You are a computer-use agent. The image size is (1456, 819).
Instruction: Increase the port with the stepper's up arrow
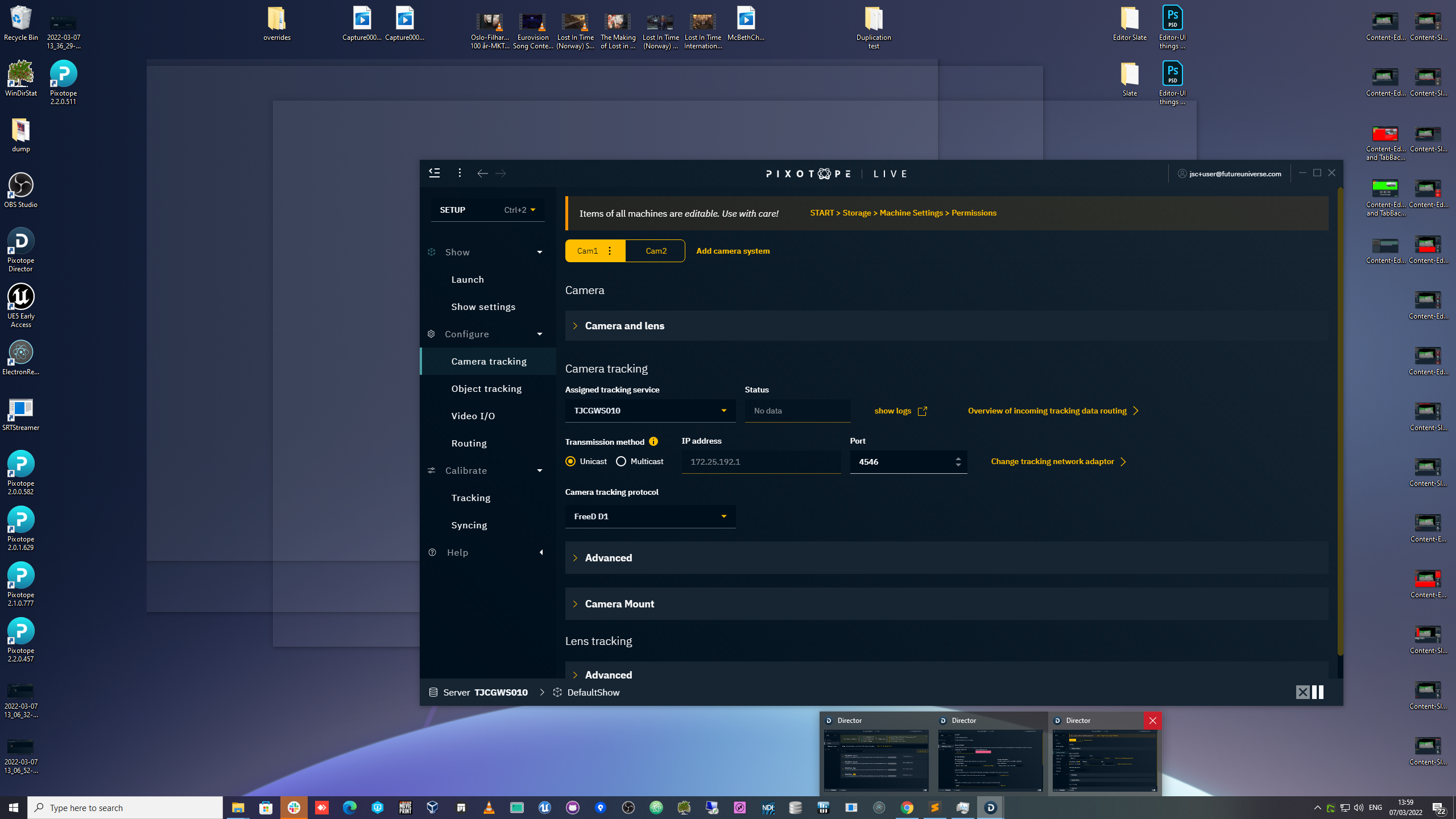(958, 458)
